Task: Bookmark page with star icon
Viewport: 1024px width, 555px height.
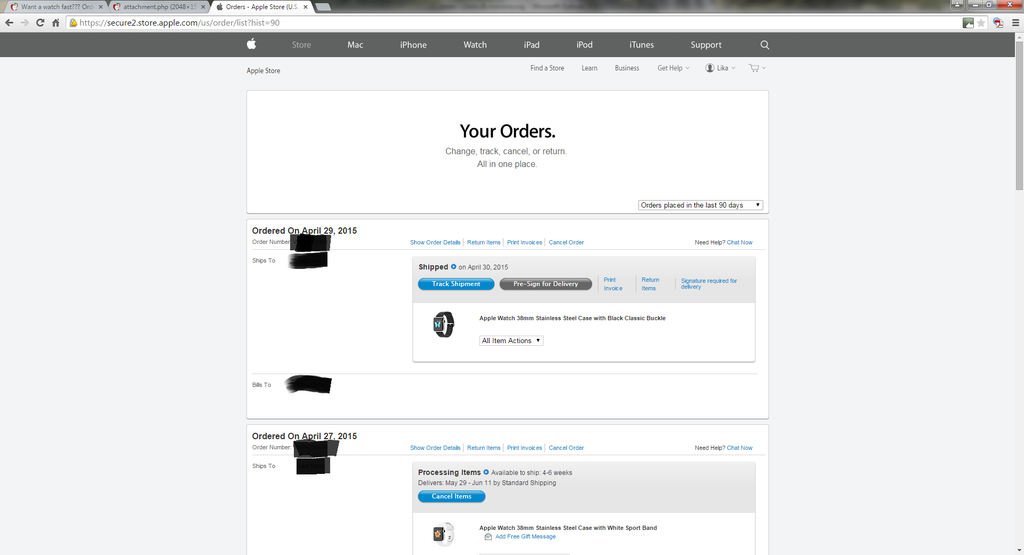Action: (981, 23)
